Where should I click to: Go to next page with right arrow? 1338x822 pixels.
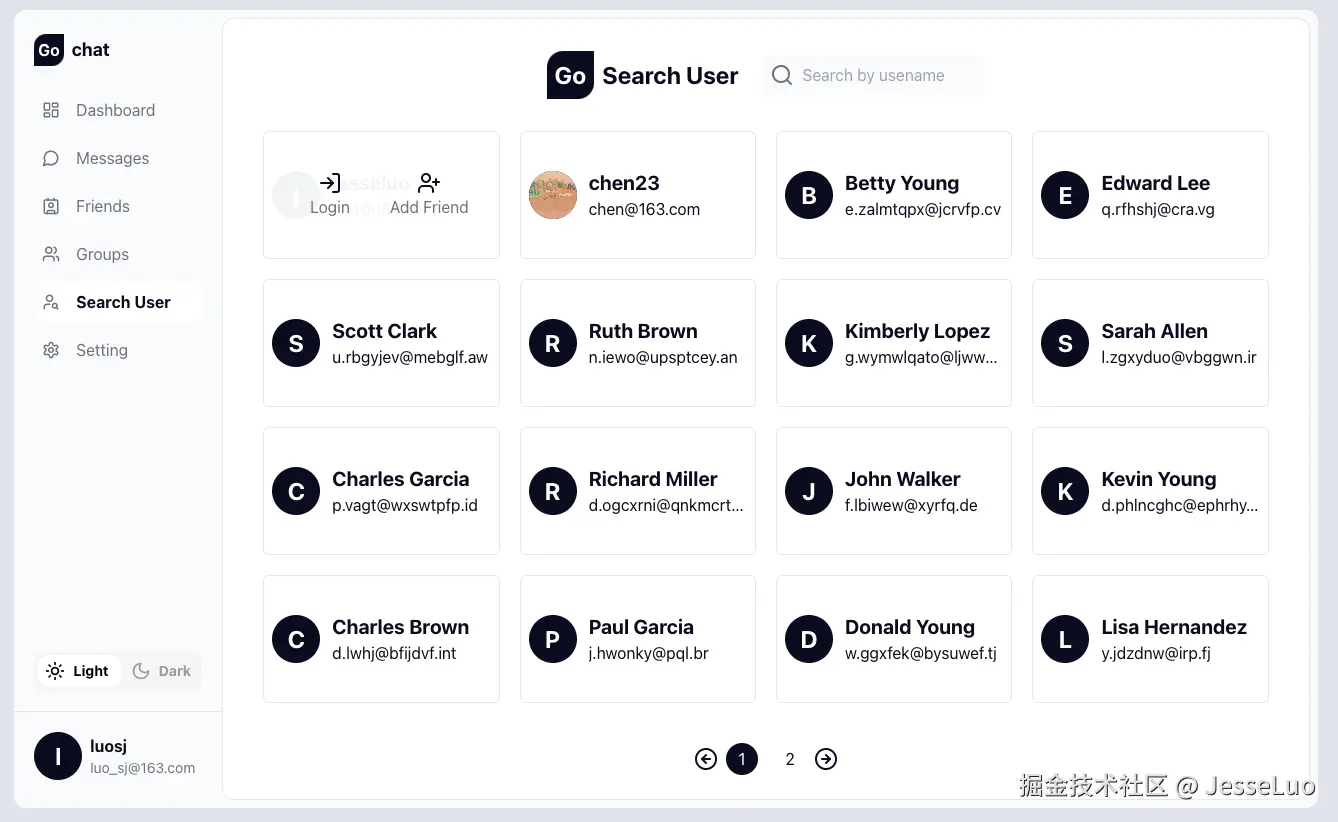(826, 759)
